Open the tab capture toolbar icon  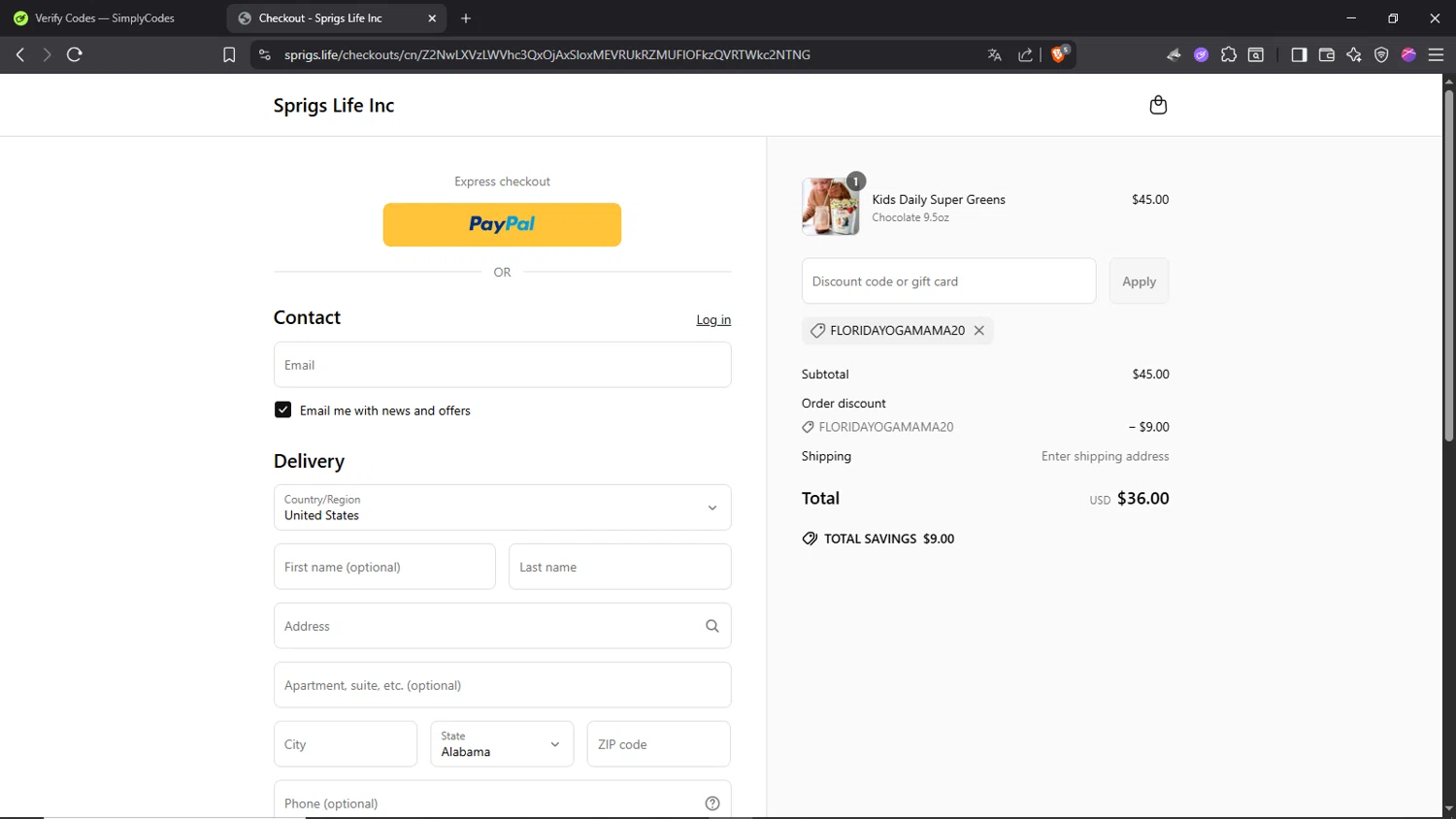1256,55
